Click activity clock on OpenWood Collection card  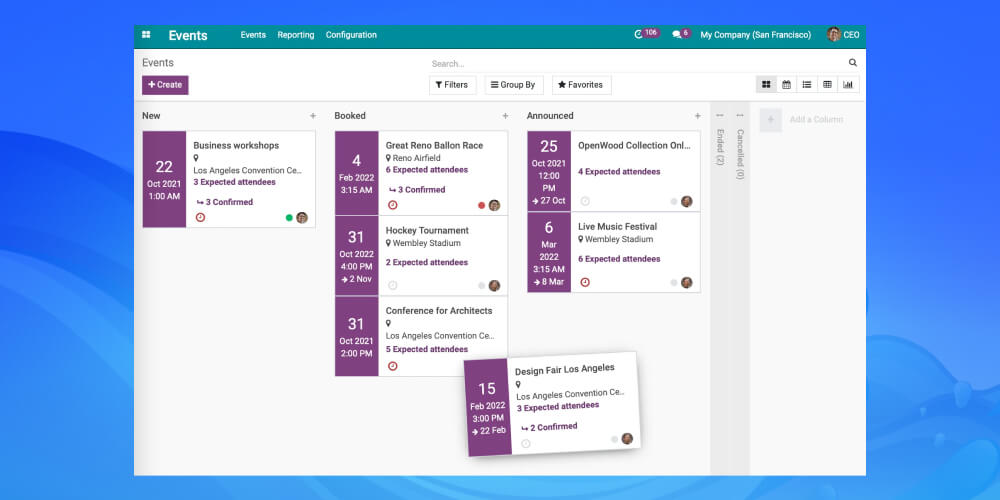tap(585, 202)
